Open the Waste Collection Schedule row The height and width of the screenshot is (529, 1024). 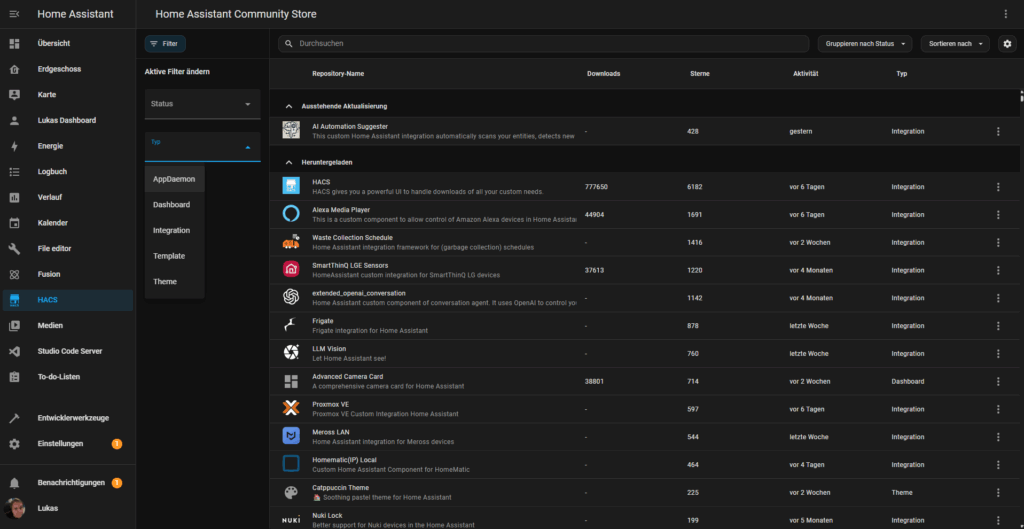coord(644,242)
